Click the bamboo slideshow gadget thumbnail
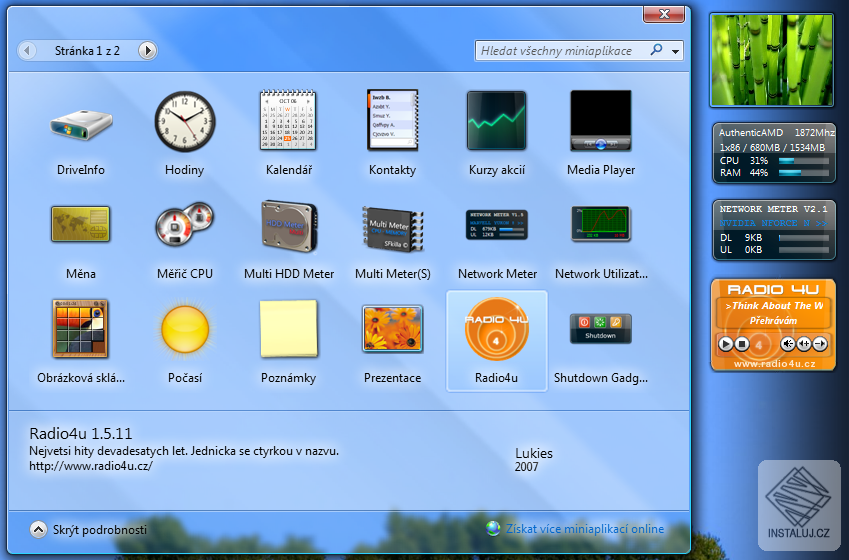Screen dimensions: 849x560 [x=770, y=60]
